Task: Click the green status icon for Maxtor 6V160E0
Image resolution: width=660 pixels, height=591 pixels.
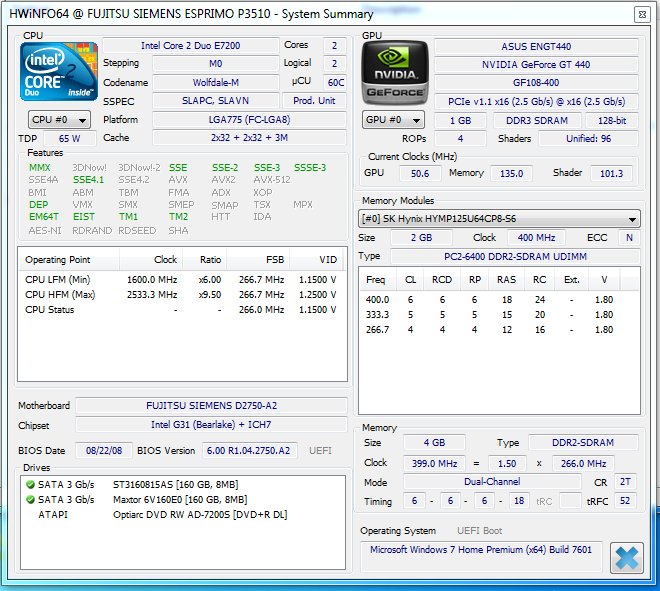Action: click(x=30, y=500)
